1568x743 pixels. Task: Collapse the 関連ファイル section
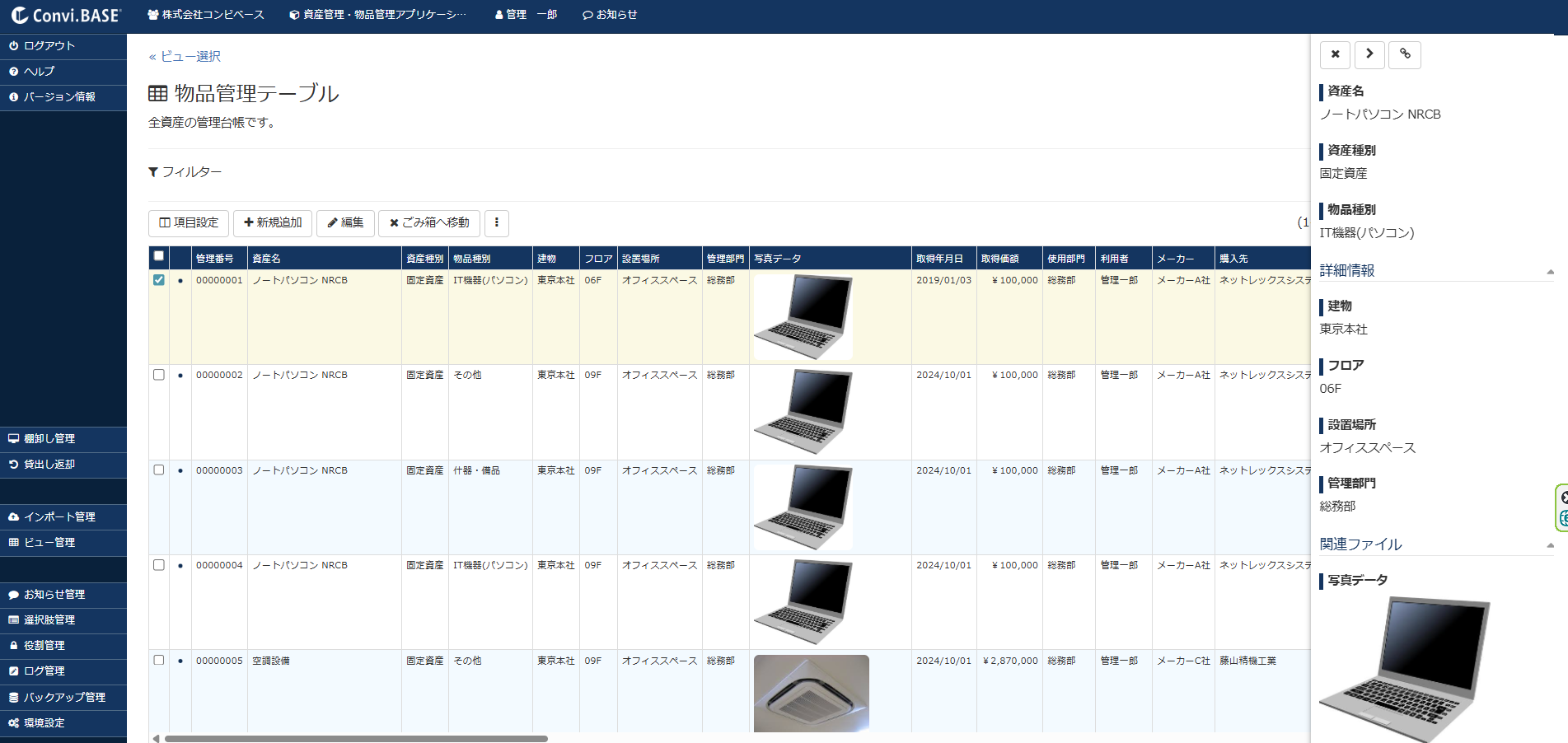coord(1550,544)
